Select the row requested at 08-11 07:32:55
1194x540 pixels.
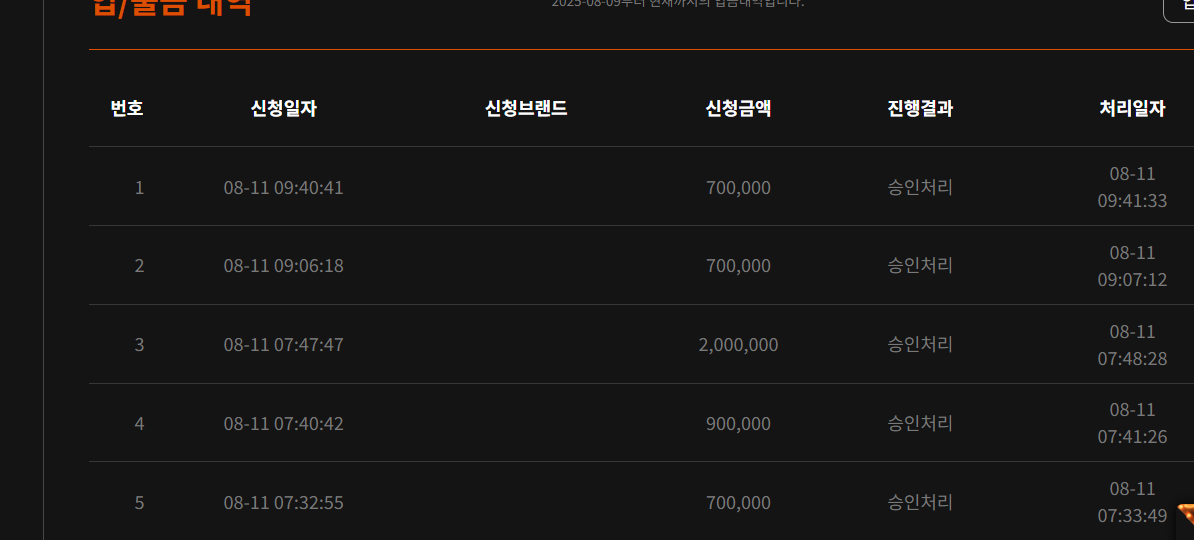[641, 501]
